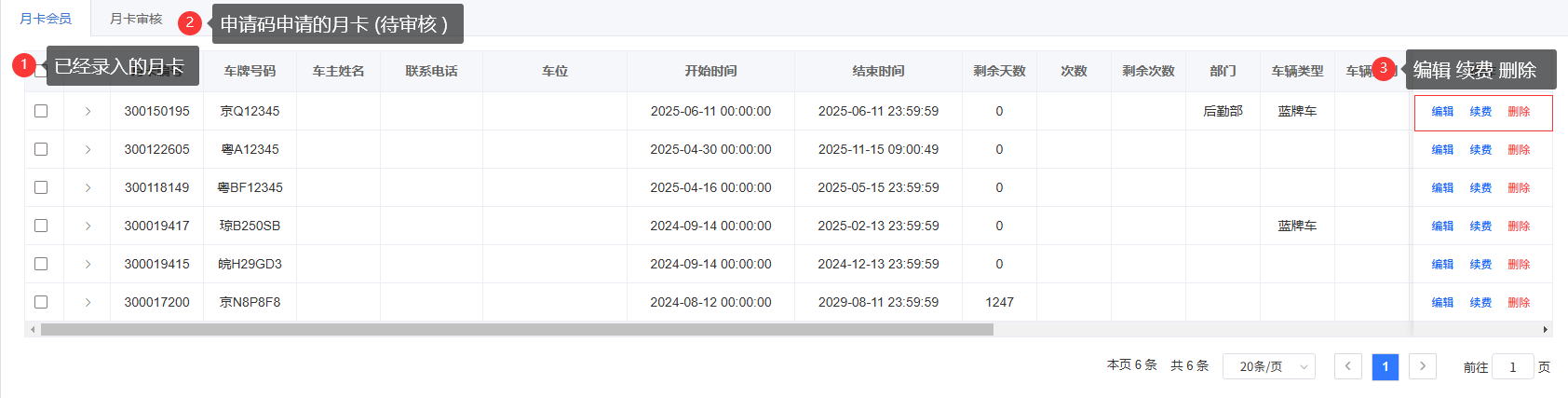This screenshot has width=1568, height=398.
Task: Click the 共 6 条 total count
Action: click(1189, 365)
